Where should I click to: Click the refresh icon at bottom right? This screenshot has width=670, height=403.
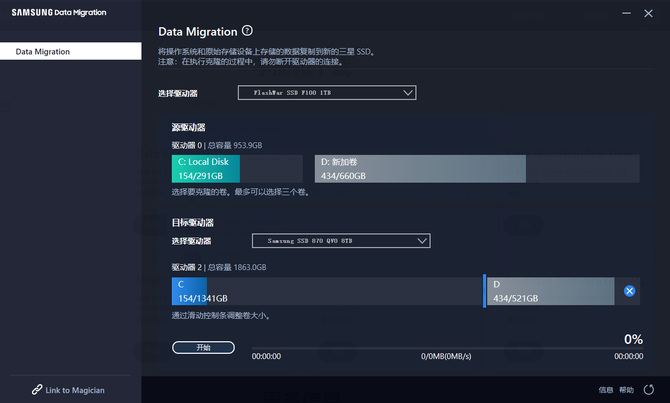[x=648, y=389]
